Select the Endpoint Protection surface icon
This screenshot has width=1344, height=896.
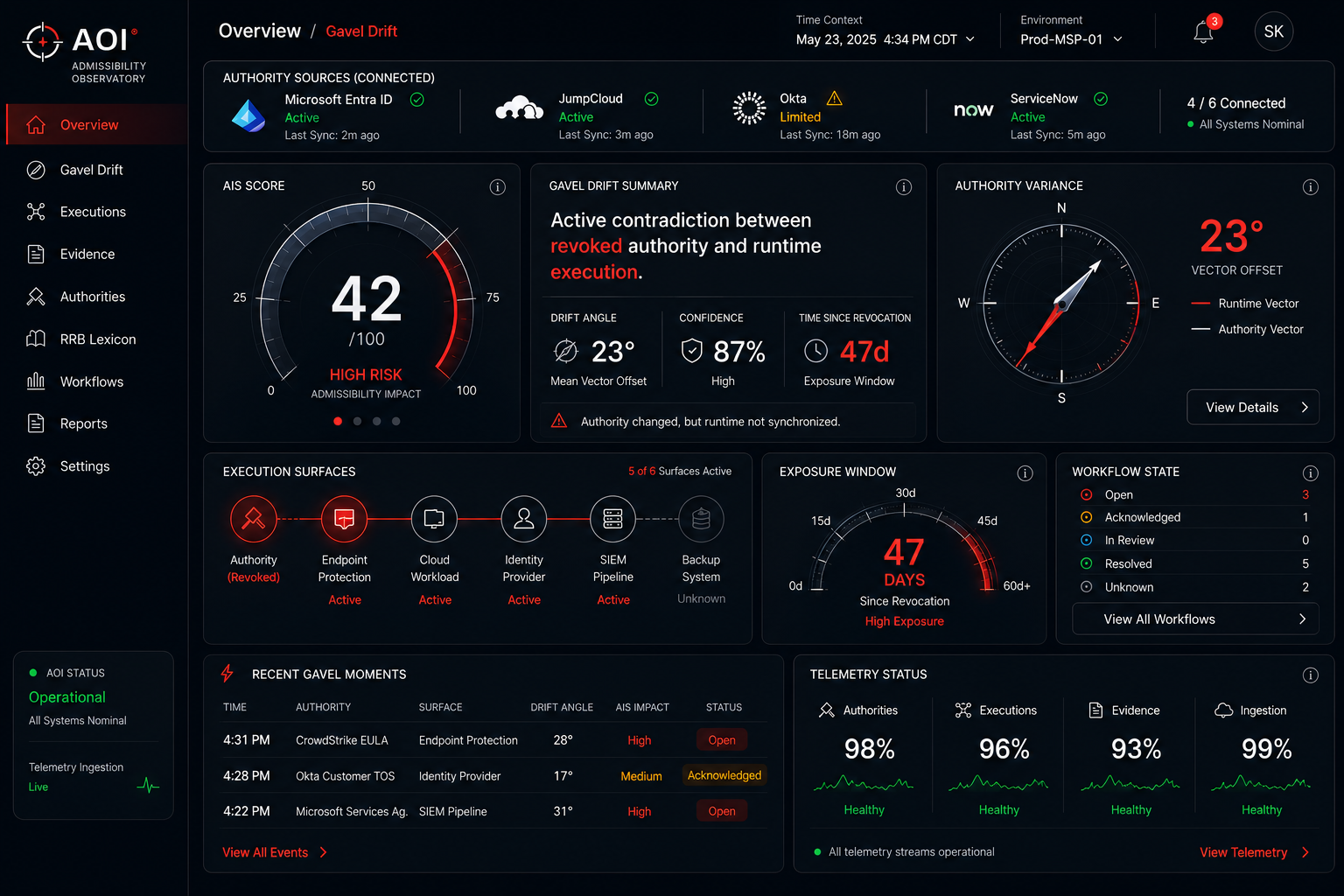coord(345,519)
